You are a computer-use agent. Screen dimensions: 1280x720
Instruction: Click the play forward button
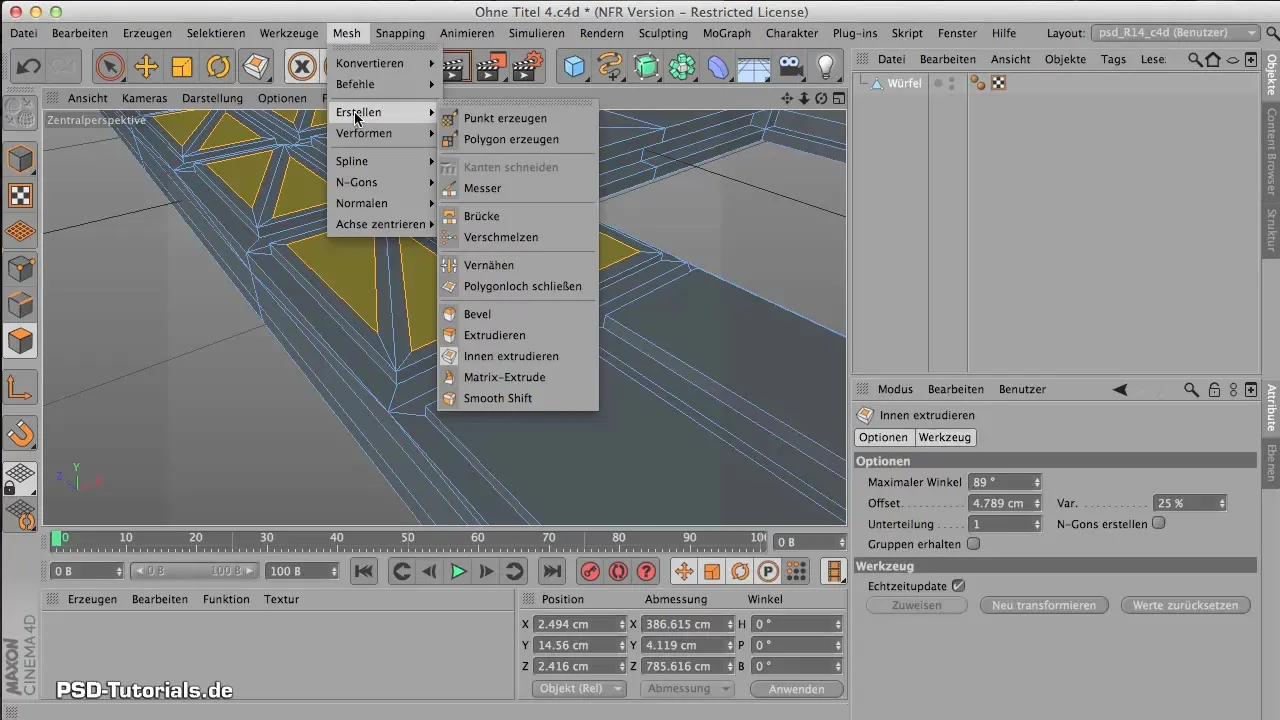point(458,571)
